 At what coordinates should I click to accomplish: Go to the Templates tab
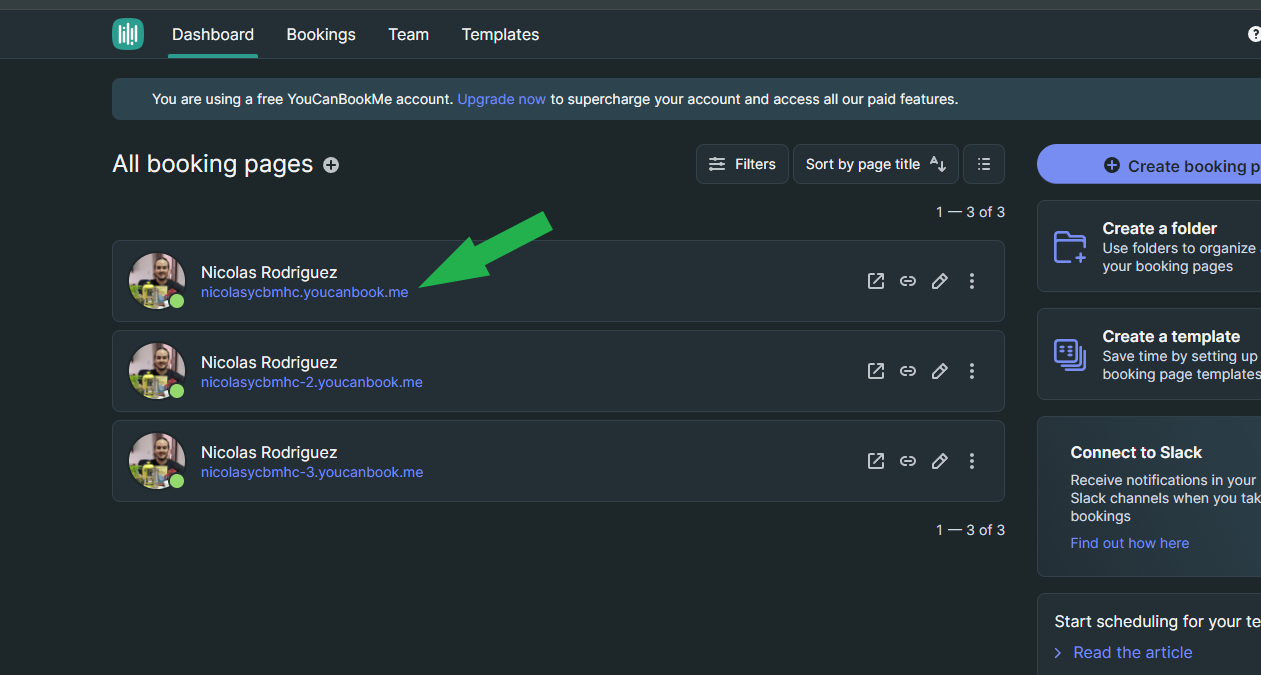pos(500,34)
